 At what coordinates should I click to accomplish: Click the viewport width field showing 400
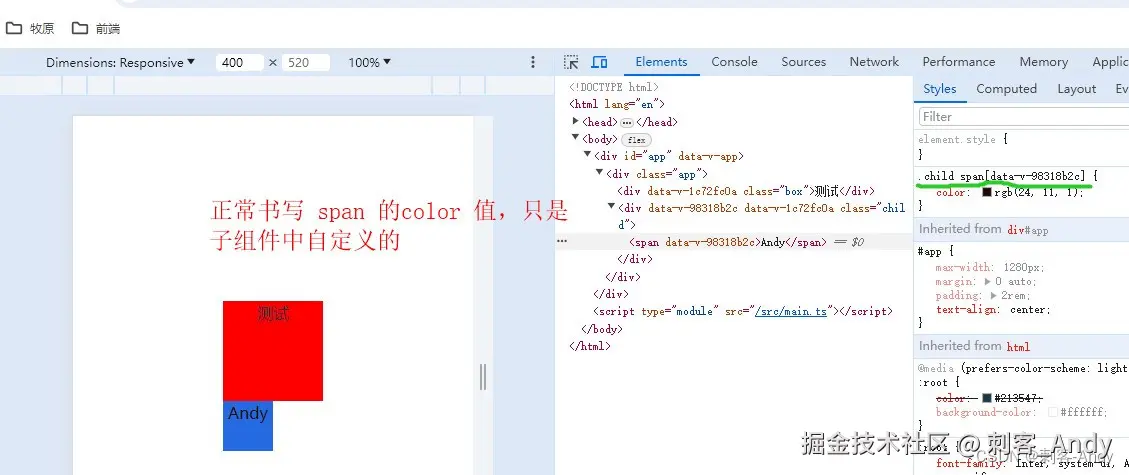tap(240, 63)
